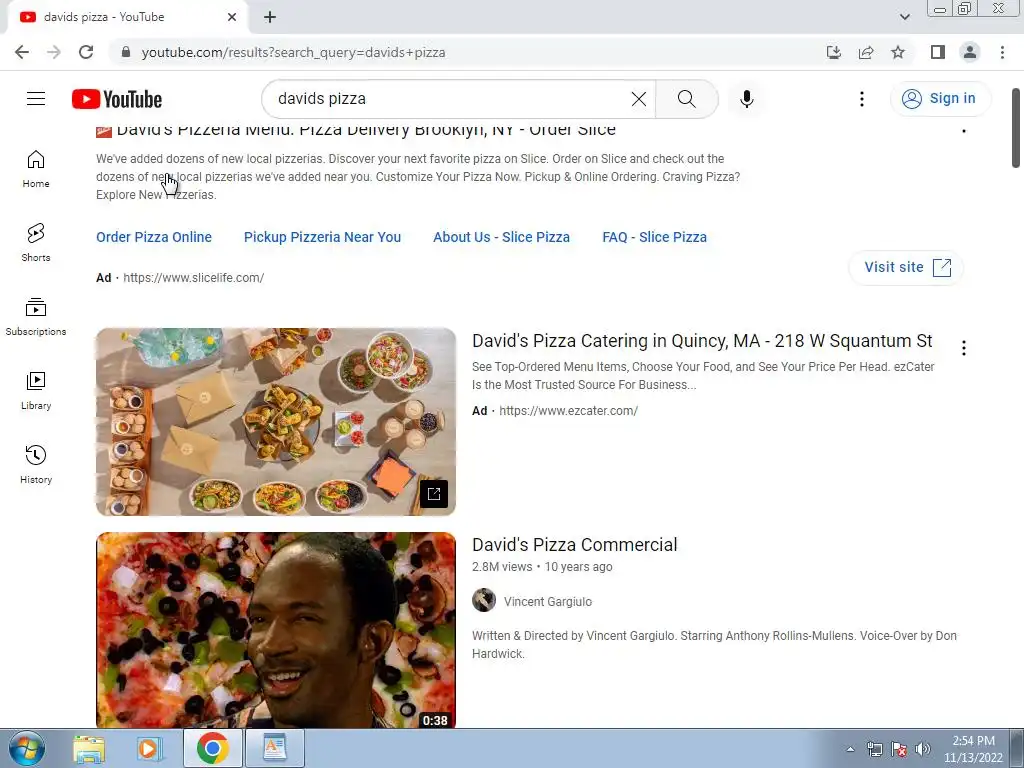Screen dimensions: 1024x768
Task: Sign in to YouTube
Action: pyautogui.click(x=940, y=99)
